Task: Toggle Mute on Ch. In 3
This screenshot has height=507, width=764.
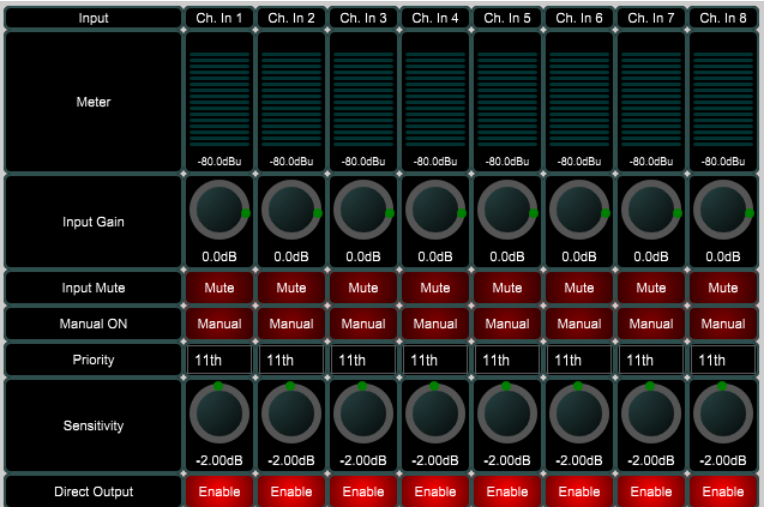Action: [363, 288]
